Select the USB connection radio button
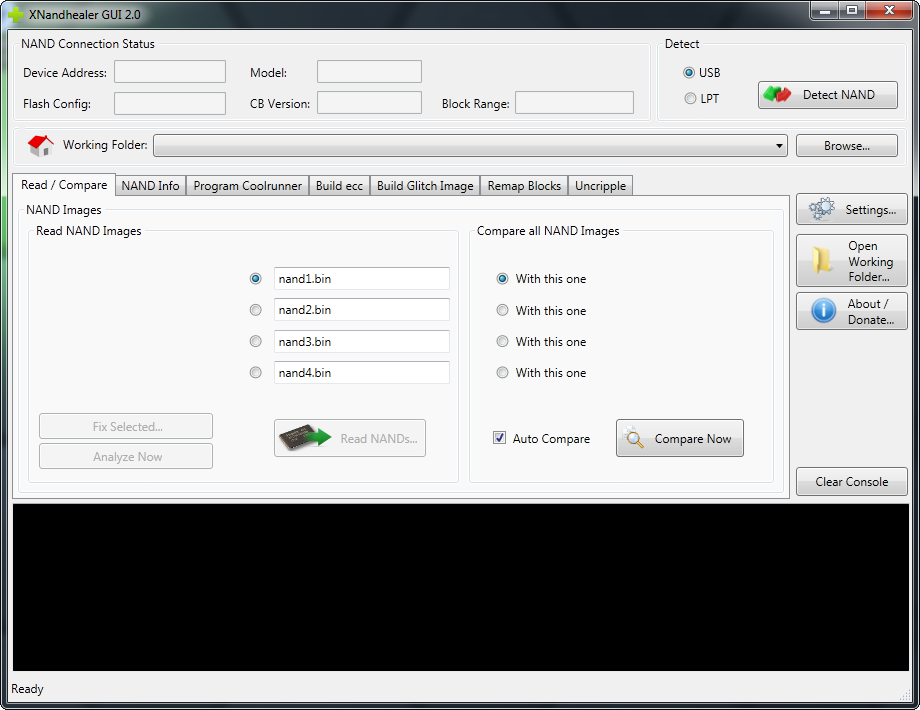This screenshot has height=710, width=920. pos(689,73)
